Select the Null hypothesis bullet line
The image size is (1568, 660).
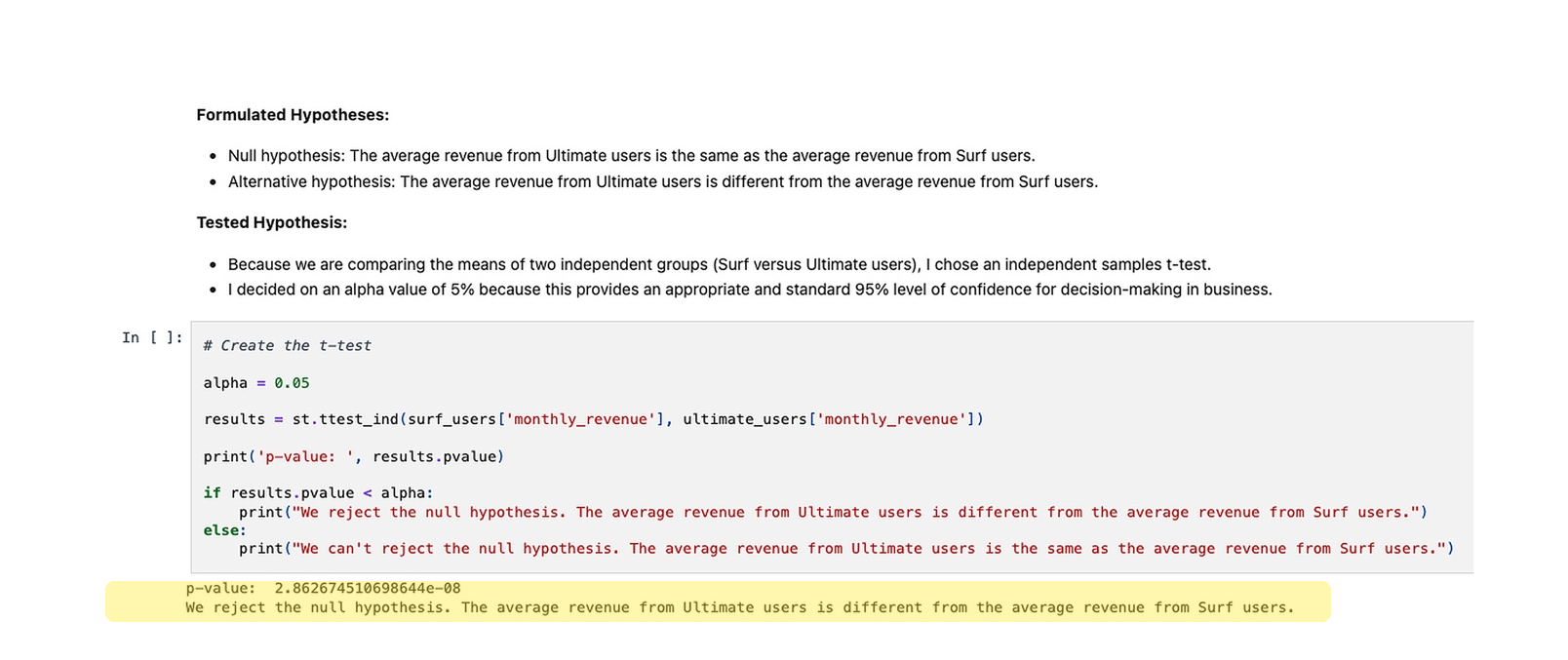[x=631, y=156]
